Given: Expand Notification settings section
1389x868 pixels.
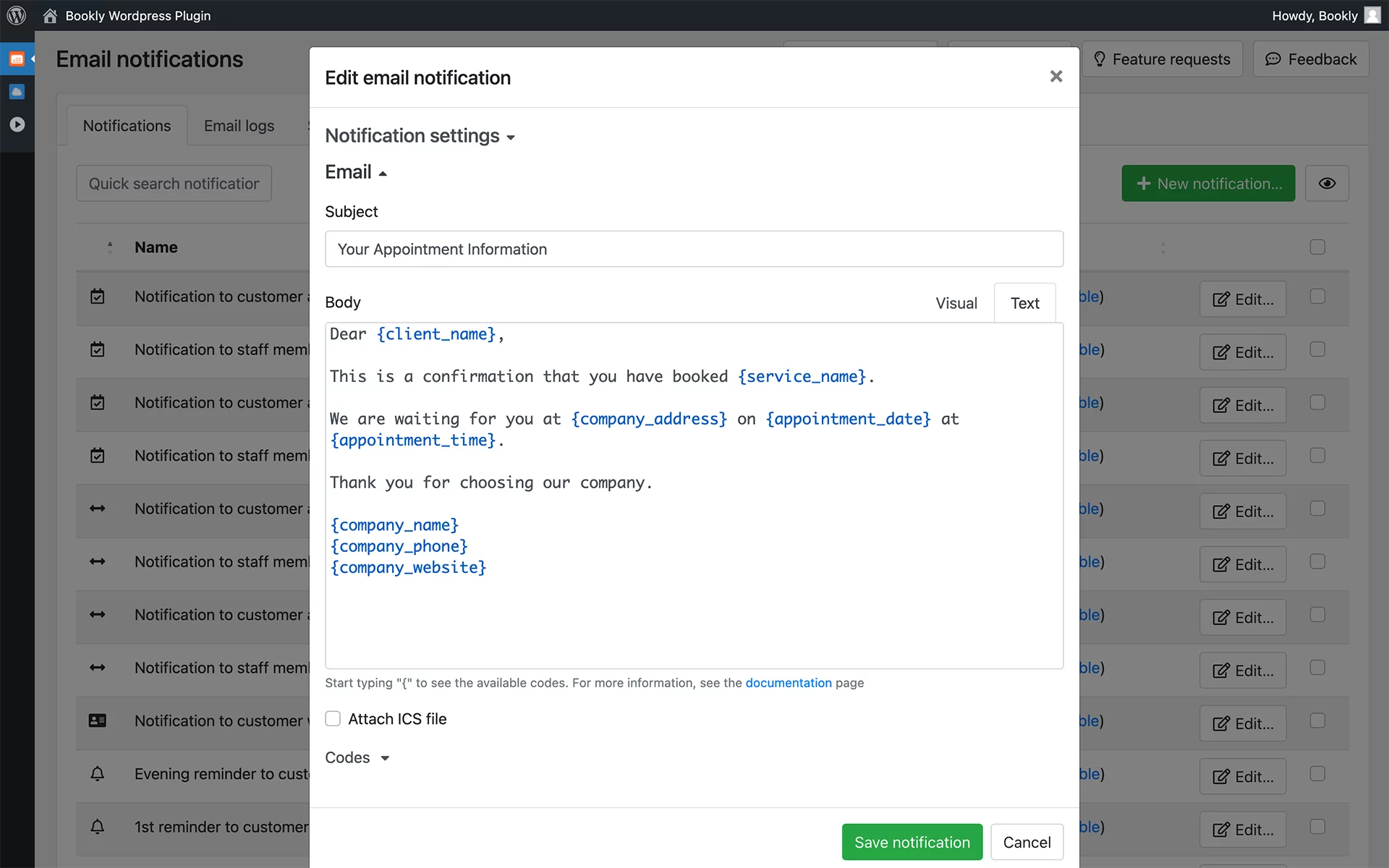Looking at the screenshot, I should [x=420, y=136].
